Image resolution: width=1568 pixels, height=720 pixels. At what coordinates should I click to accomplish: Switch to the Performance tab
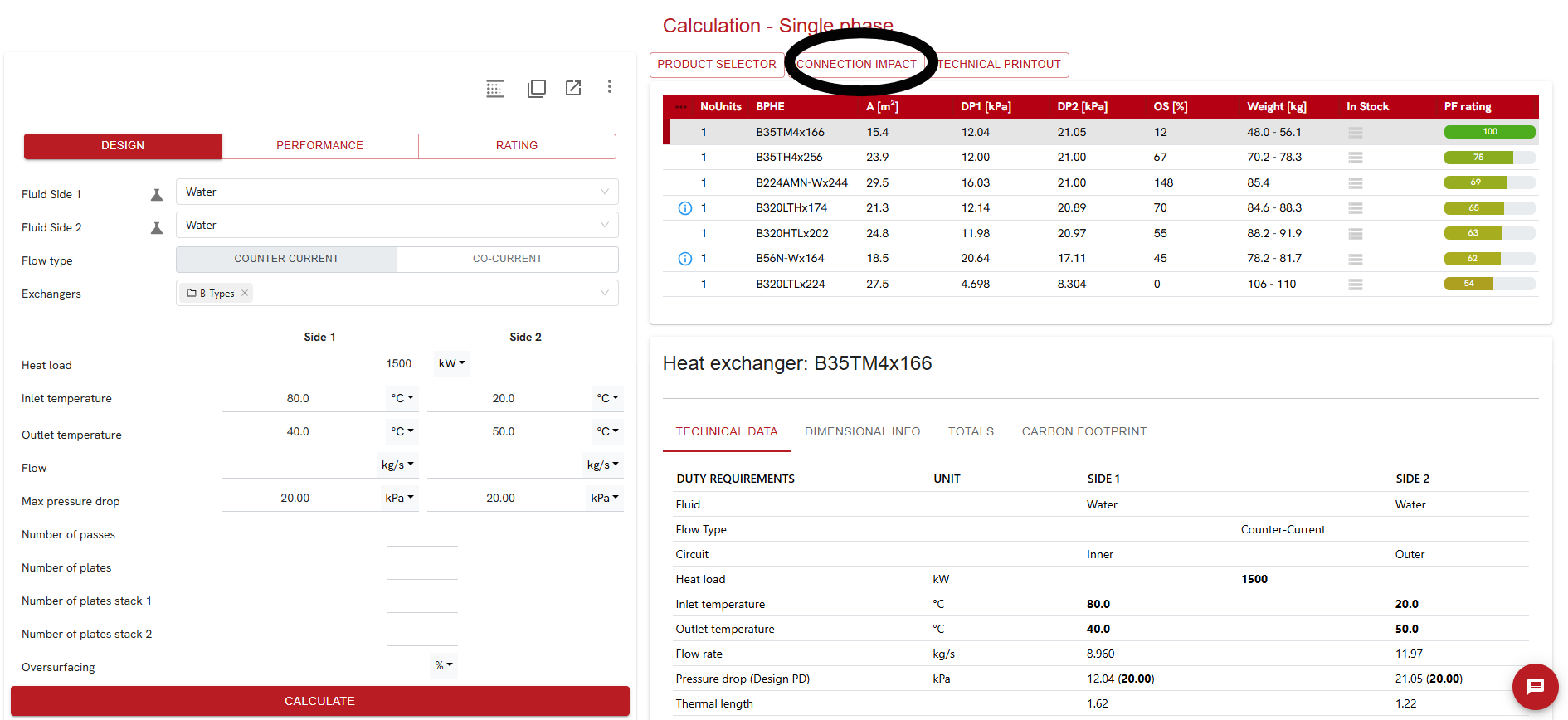pos(319,146)
